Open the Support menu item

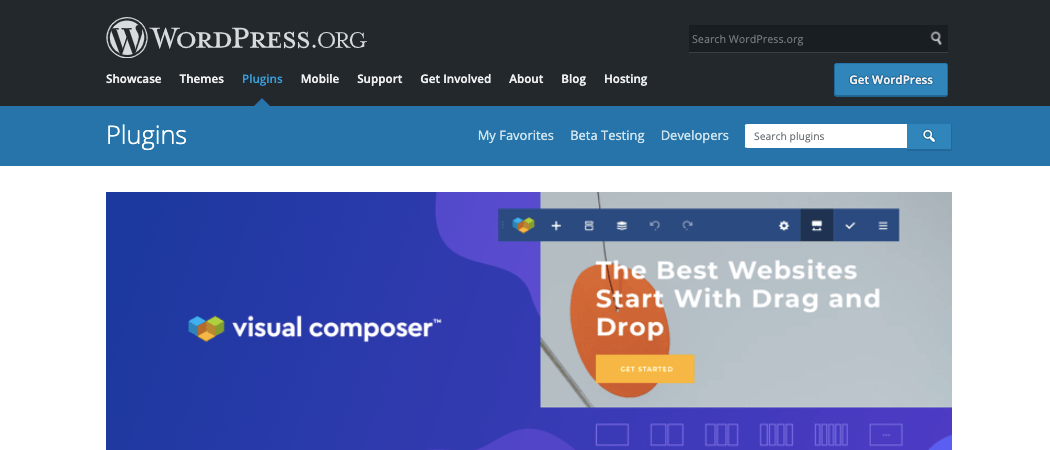click(380, 79)
